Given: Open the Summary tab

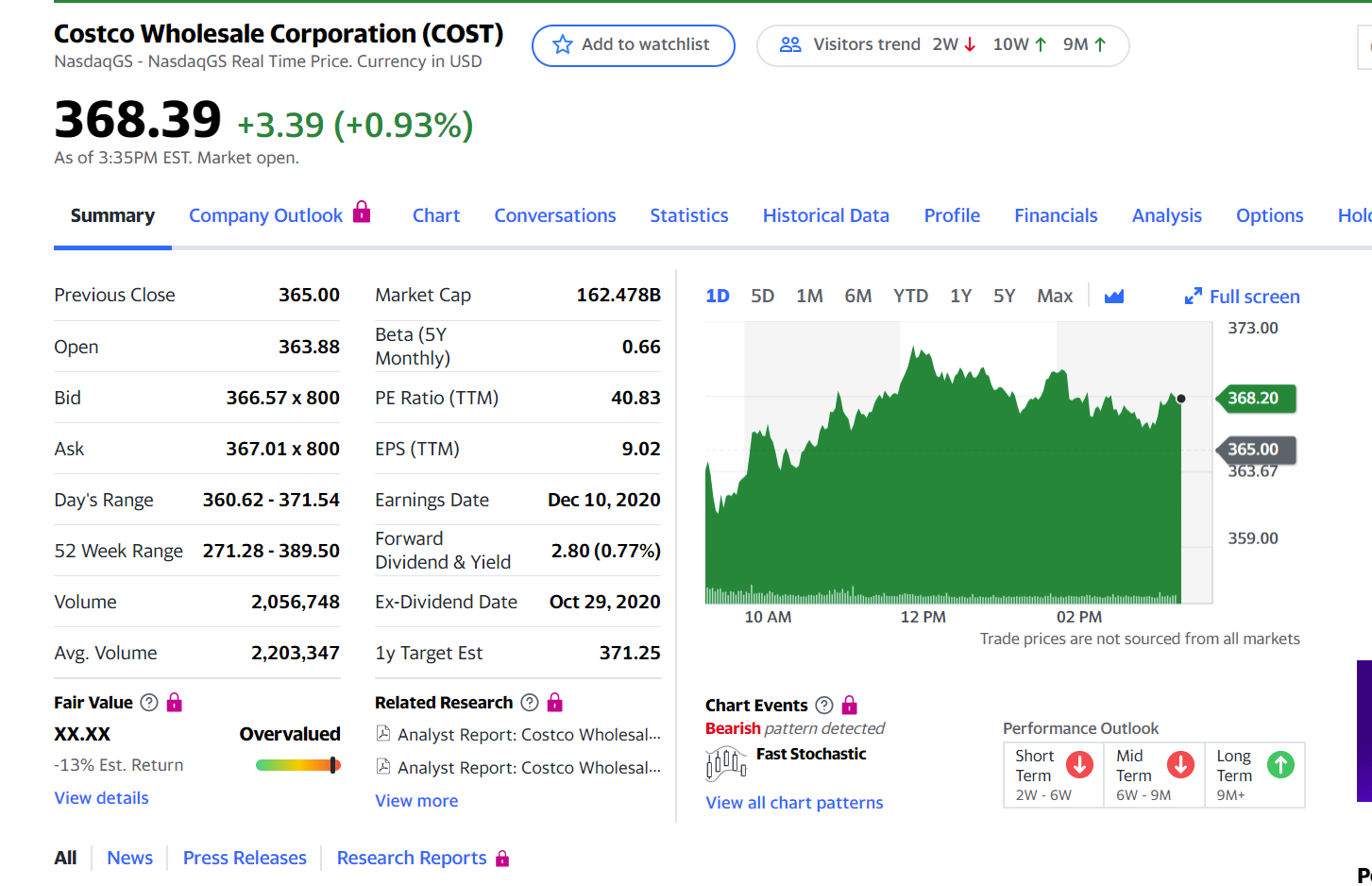Looking at the screenshot, I should click(112, 215).
